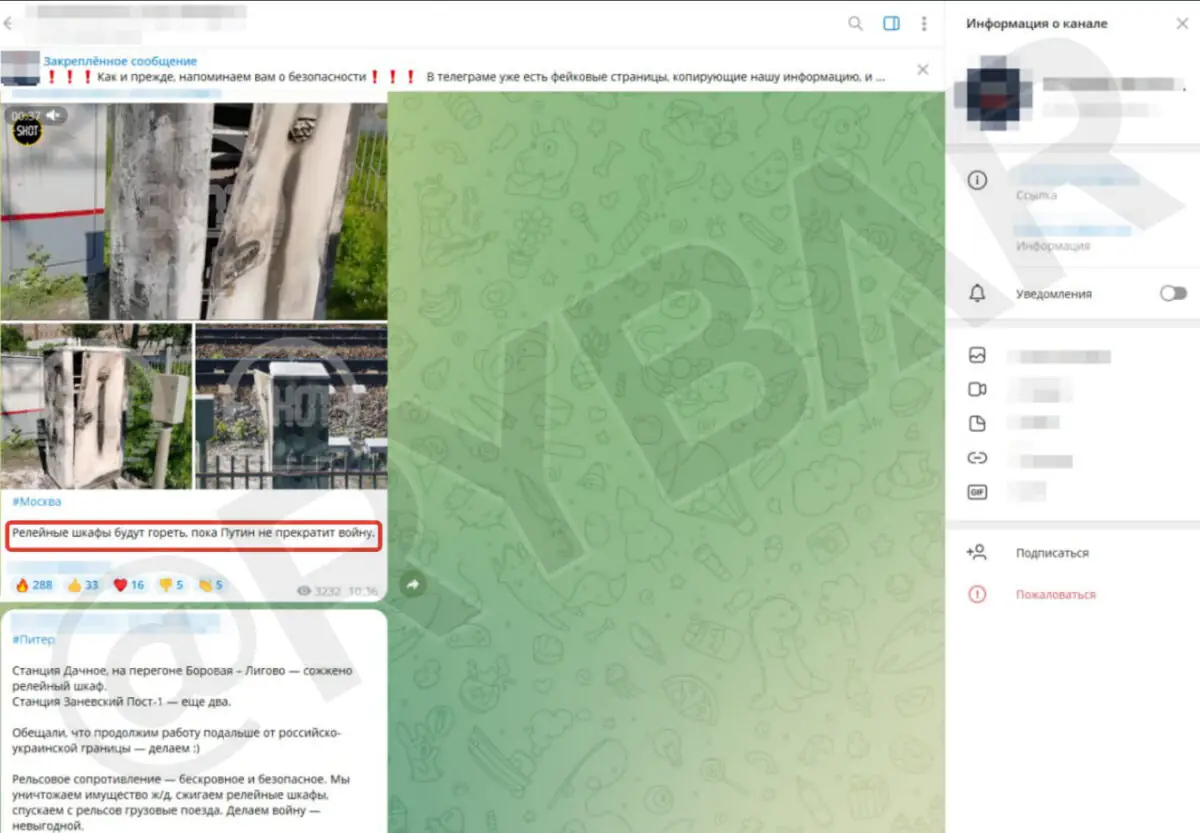Open the shared GIFs icon row
This screenshot has height=833, width=1200.
pyautogui.click(x=977, y=492)
